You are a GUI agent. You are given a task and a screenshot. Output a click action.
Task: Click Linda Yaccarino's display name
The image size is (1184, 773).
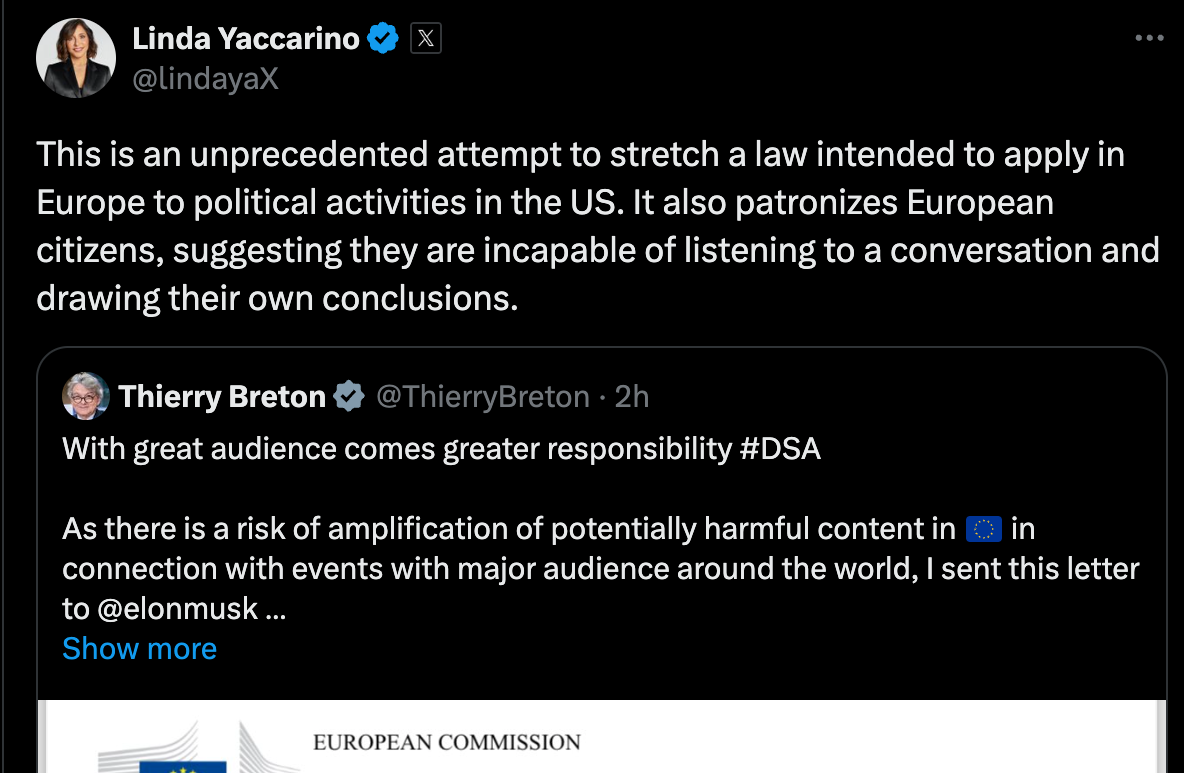coord(248,37)
